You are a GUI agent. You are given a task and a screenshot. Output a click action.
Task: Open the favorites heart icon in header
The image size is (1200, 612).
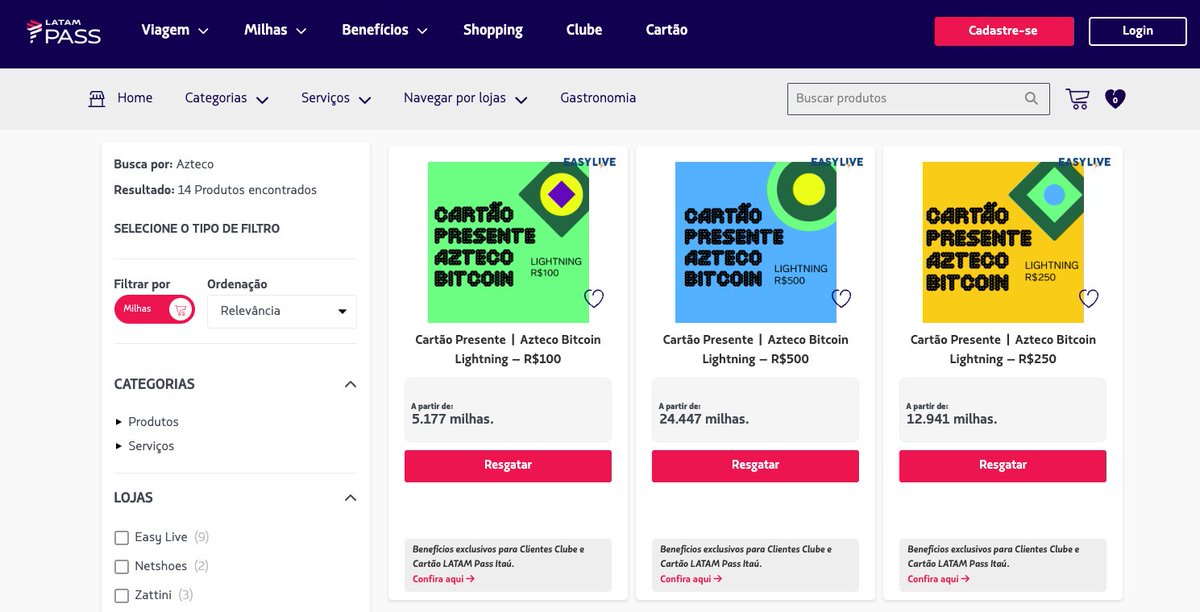1115,98
